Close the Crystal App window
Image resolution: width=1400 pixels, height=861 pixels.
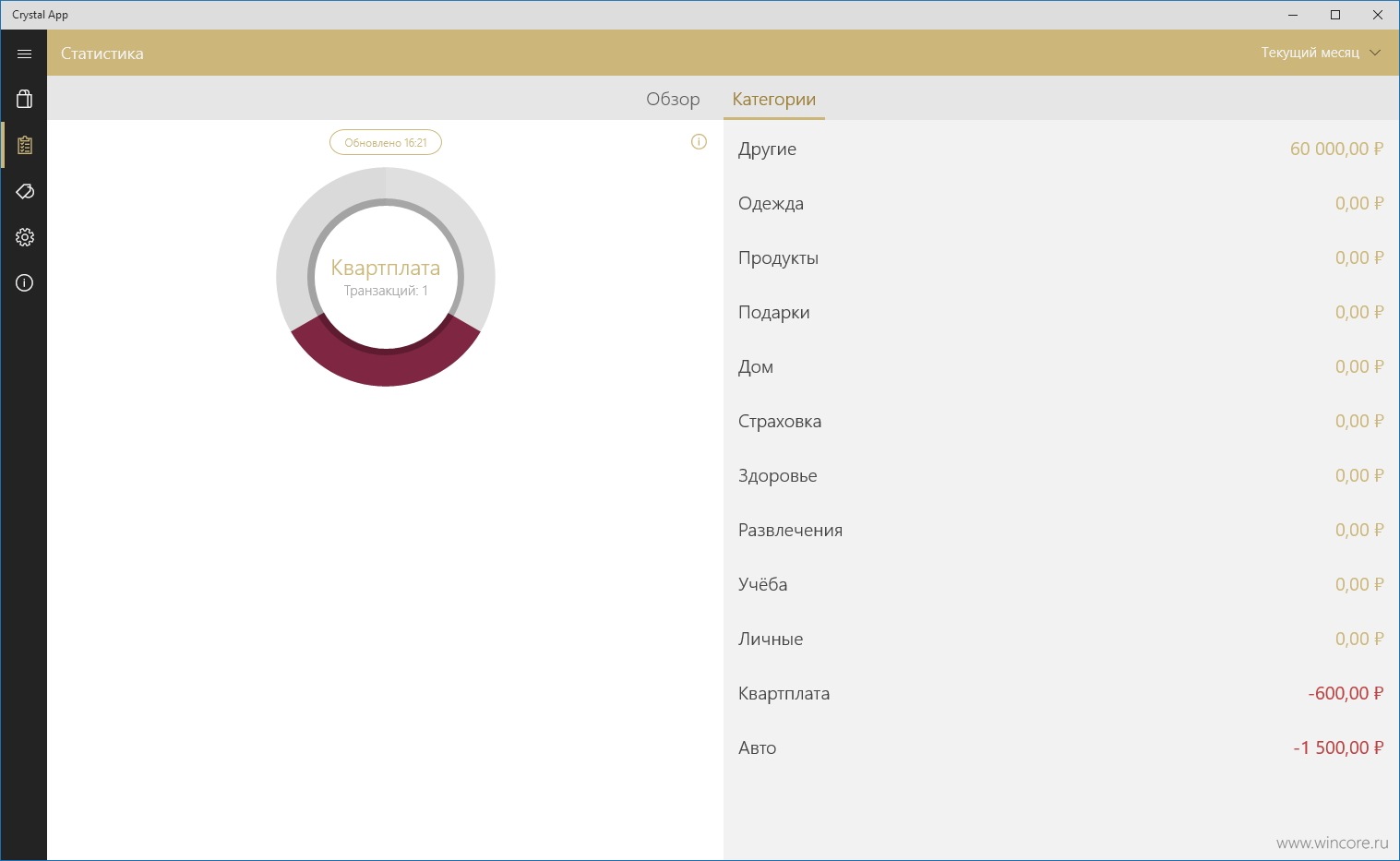pos(1378,15)
